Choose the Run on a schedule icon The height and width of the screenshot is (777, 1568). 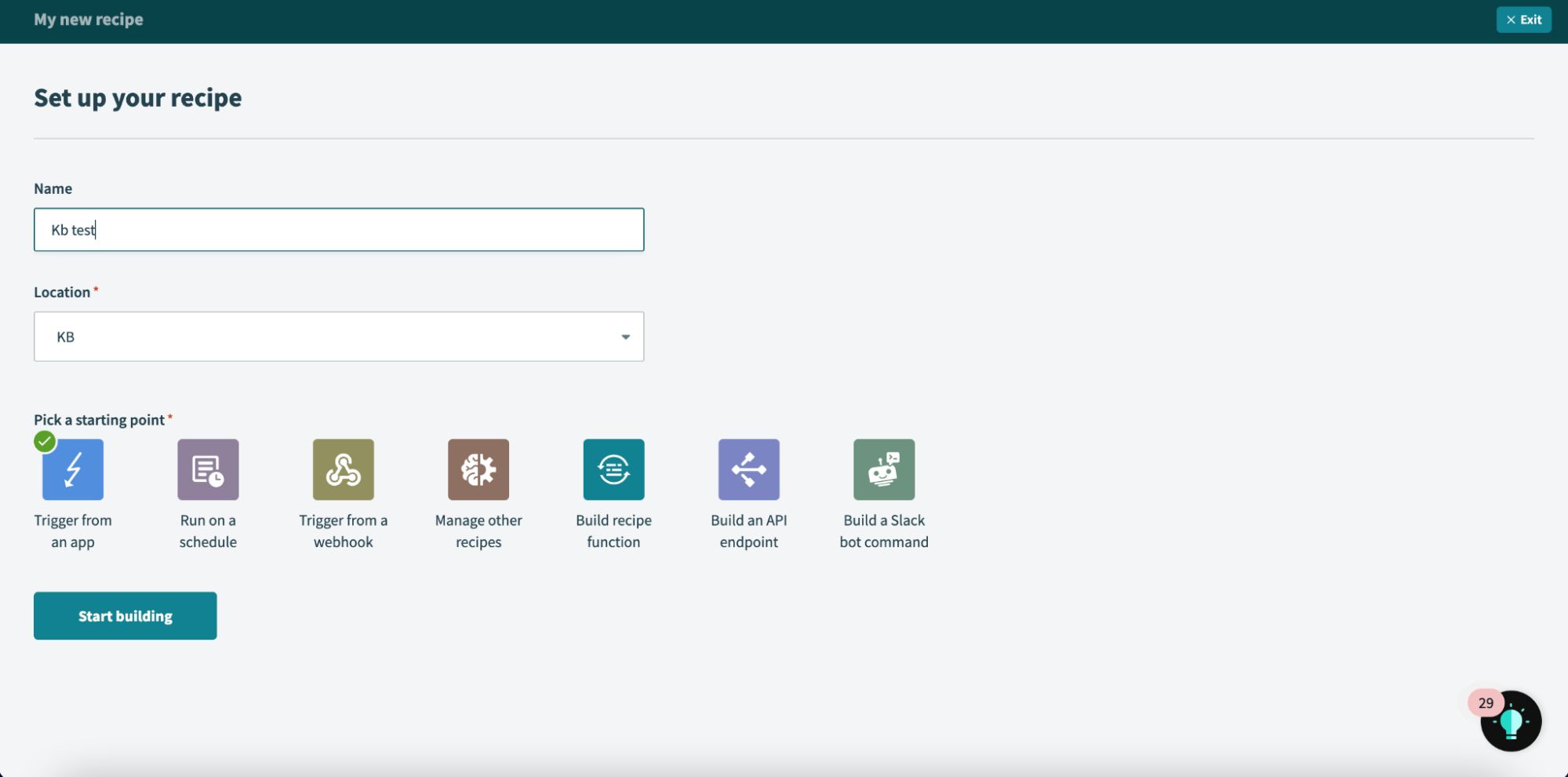click(x=208, y=469)
